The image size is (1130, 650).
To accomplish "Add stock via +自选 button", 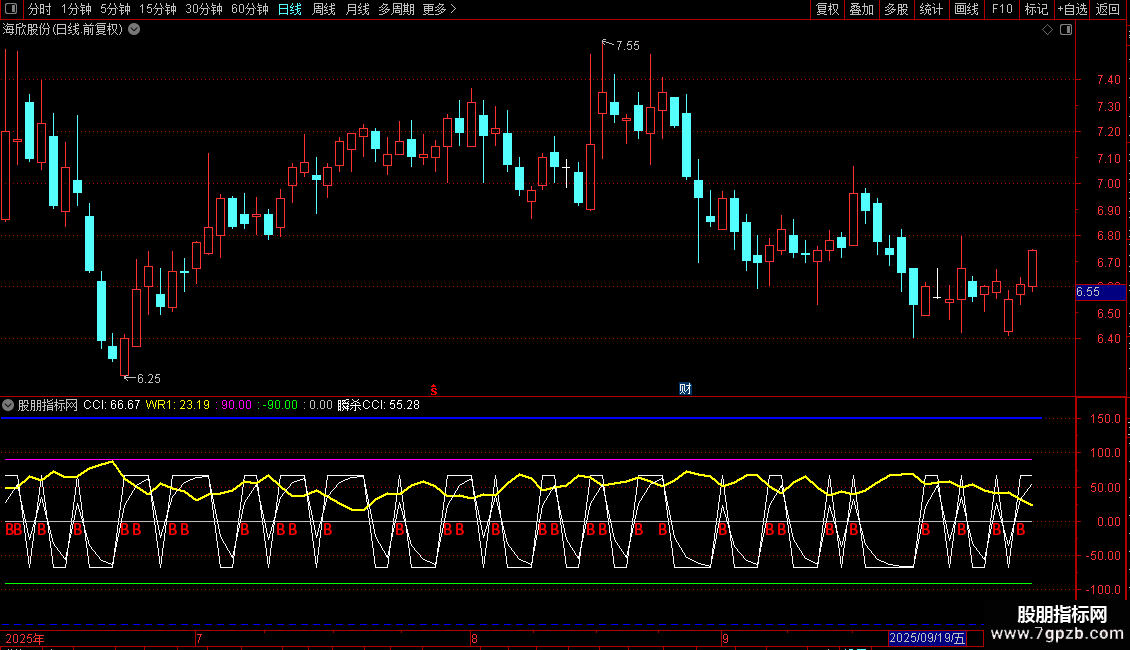I will [x=1072, y=9].
